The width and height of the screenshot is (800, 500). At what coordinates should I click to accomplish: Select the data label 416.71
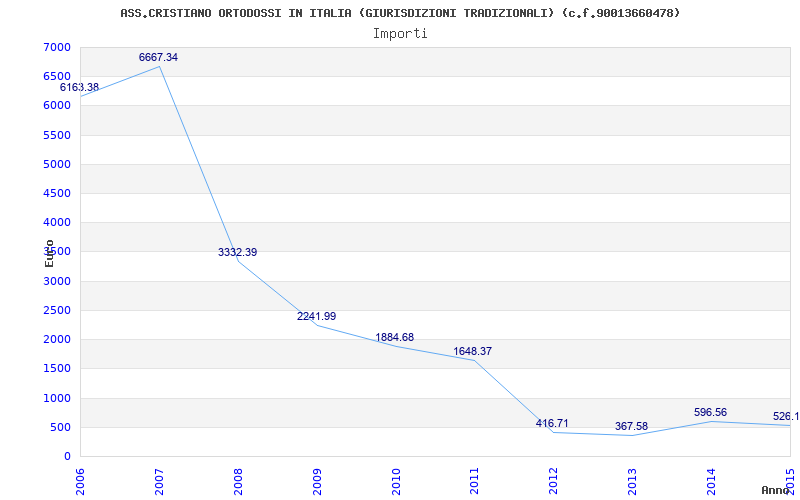tap(552, 423)
